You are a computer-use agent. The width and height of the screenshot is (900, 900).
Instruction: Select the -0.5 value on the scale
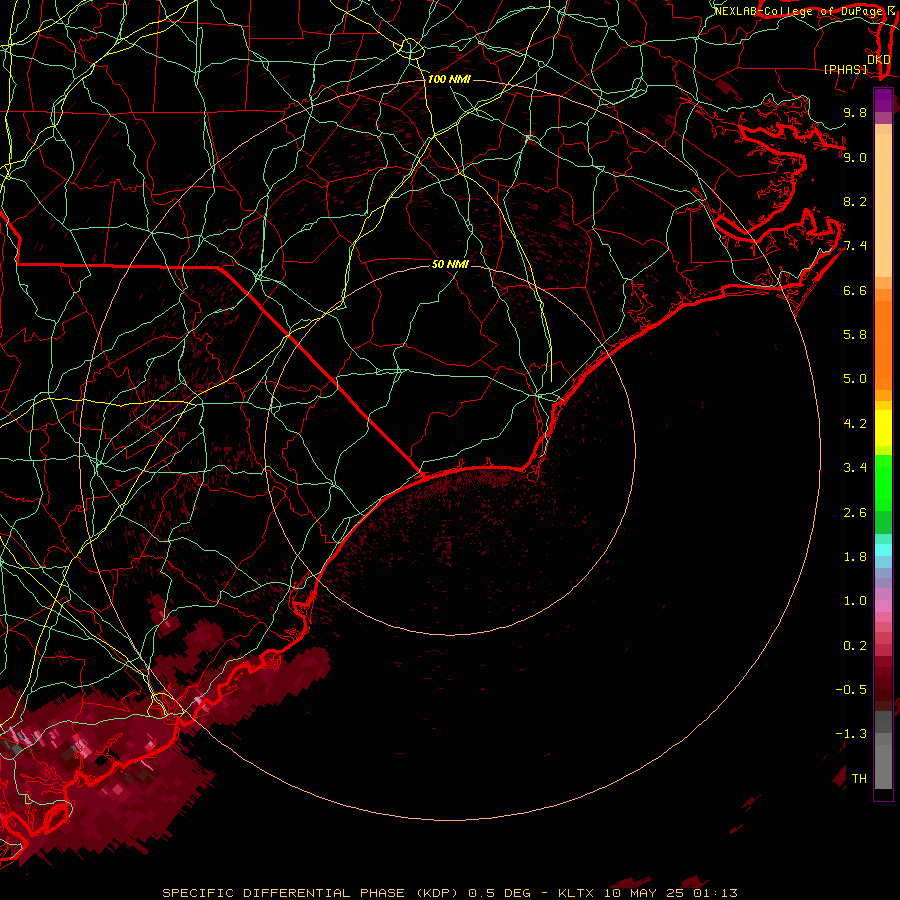coord(851,690)
